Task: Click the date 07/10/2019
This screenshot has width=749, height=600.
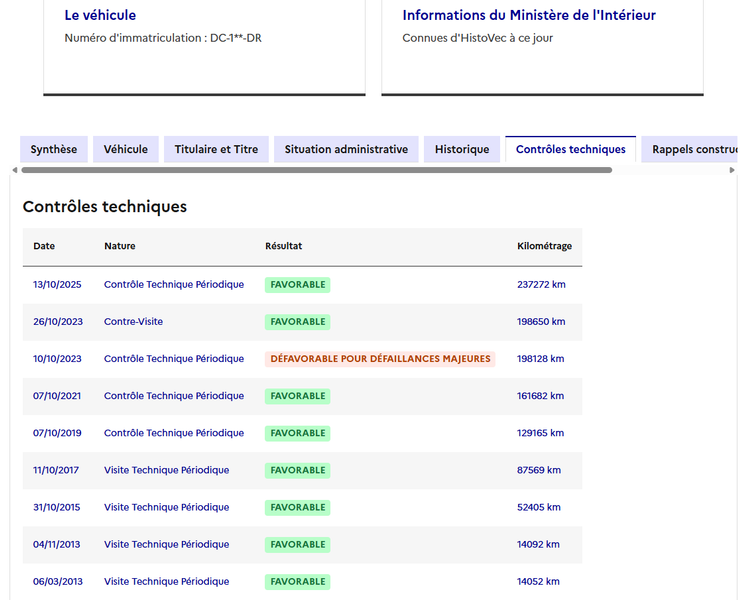Action: pos(57,433)
